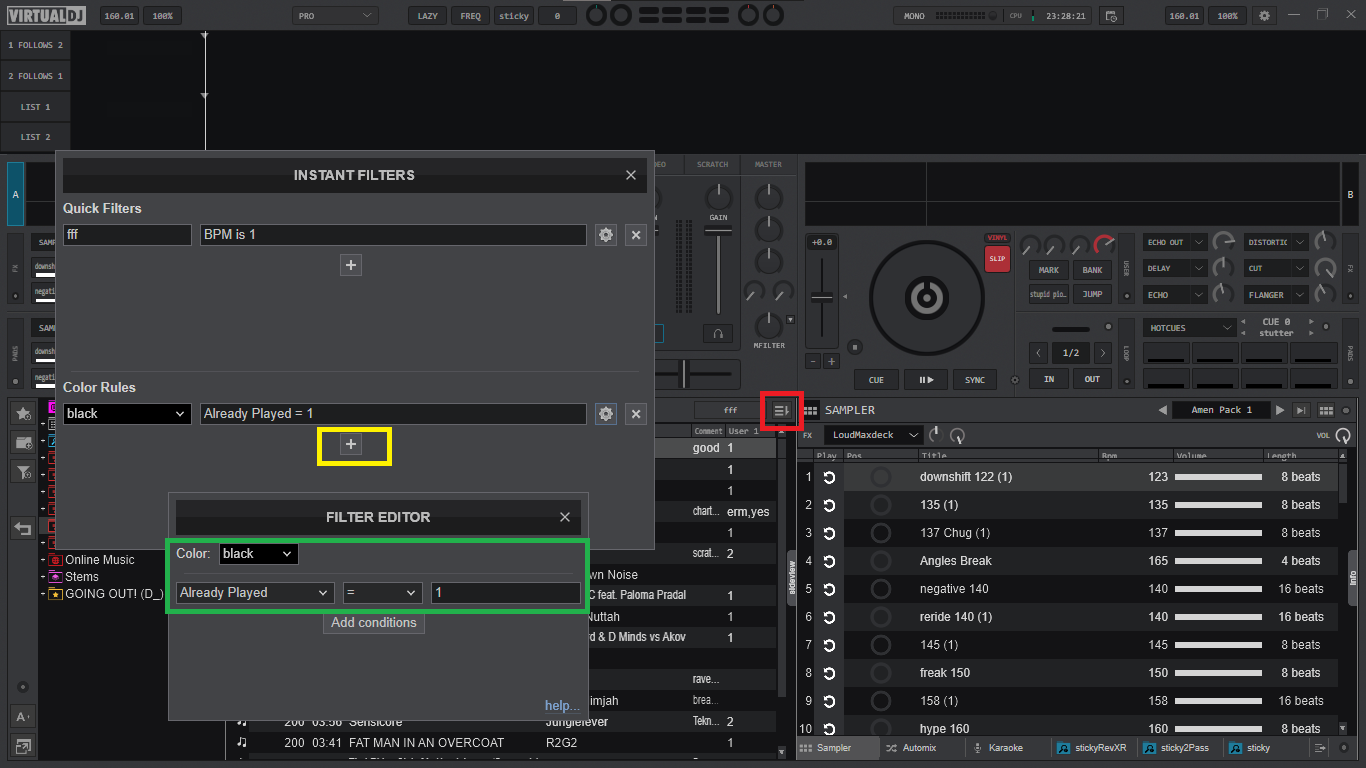Viewport: 1366px width, 768px height.
Task: Adjust volume bar for downshift 122 (1) sample
Action: 1218,477
